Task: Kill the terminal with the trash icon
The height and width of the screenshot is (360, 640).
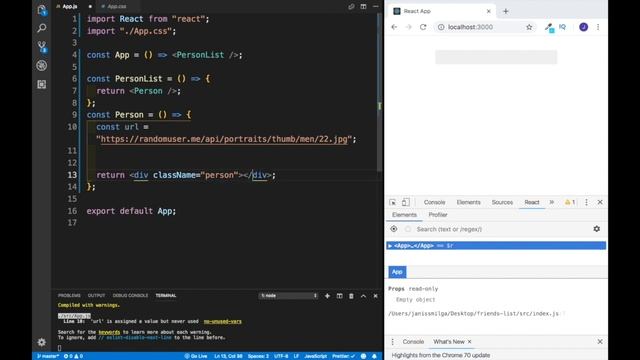Action: [351, 296]
